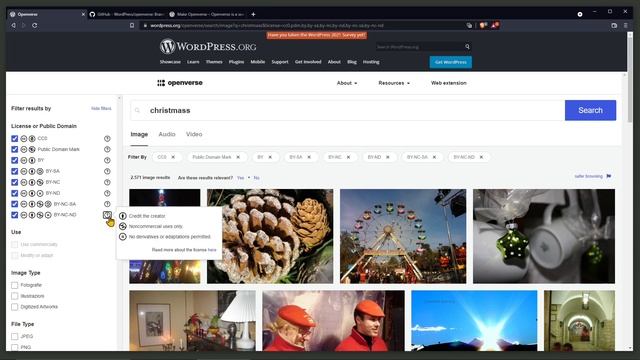
Task: Click the Get WordPress button
Action: click(451, 62)
